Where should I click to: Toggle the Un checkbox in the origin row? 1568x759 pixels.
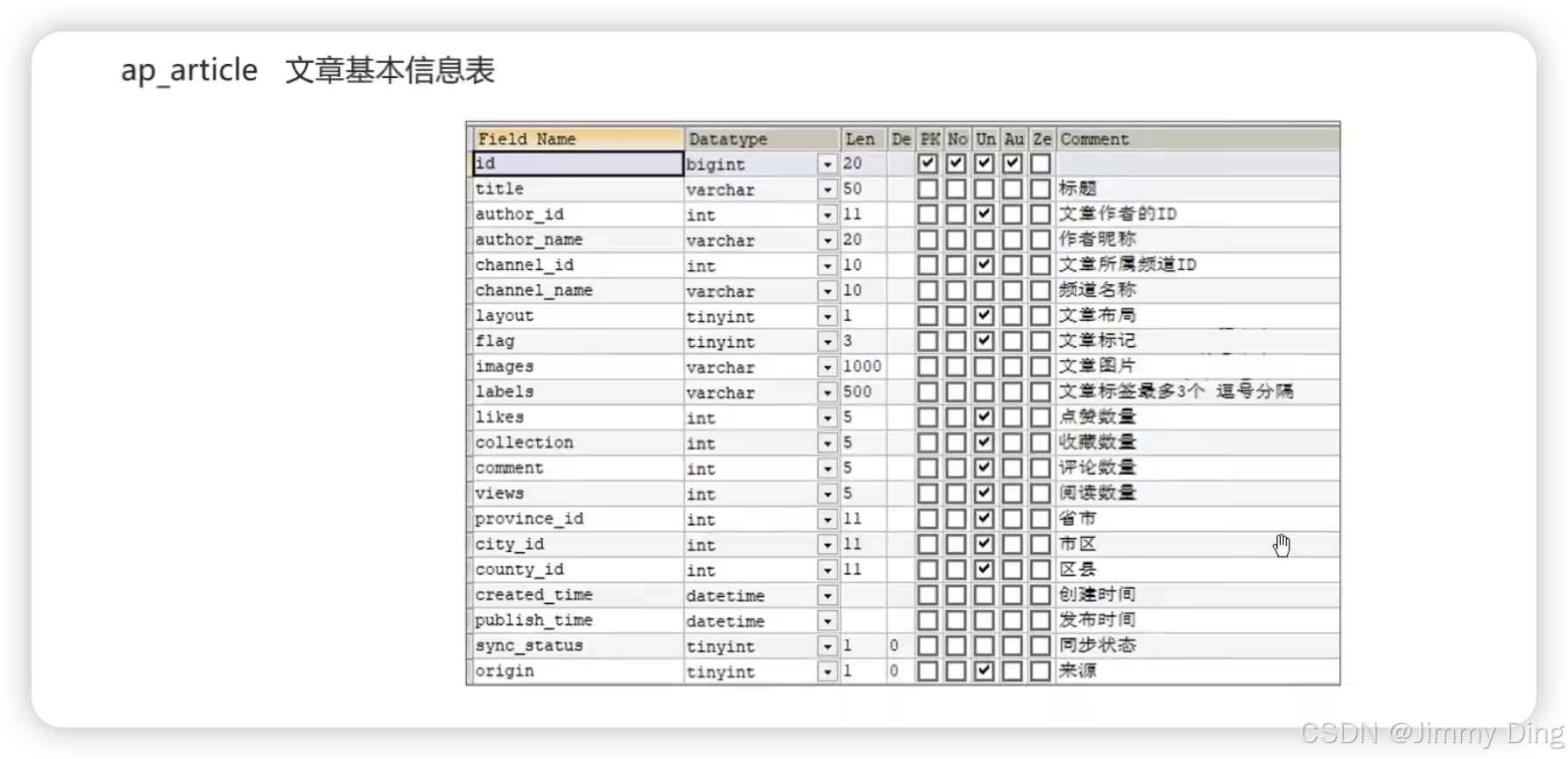[x=985, y=671]
